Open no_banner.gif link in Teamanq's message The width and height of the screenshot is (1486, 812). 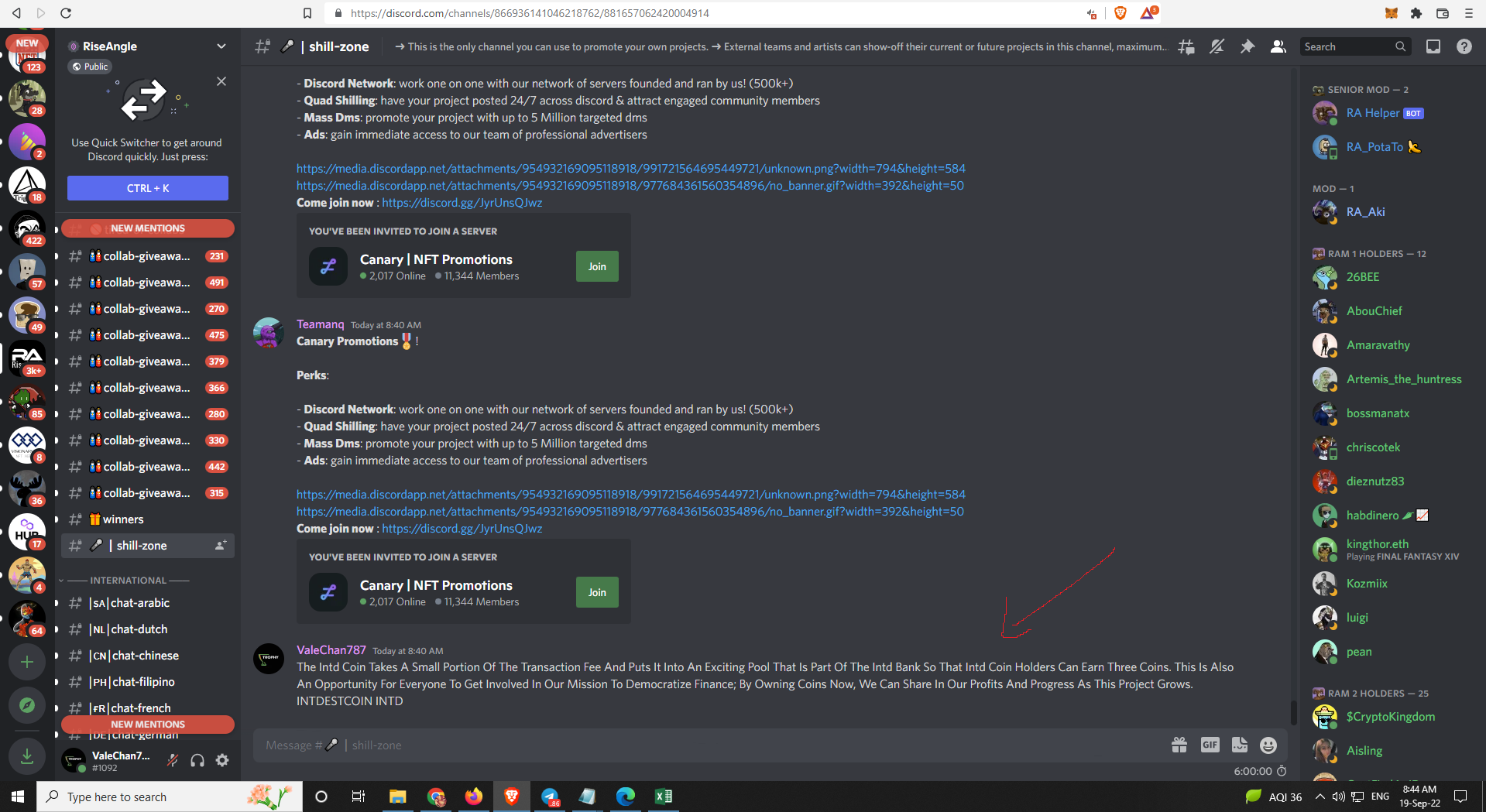tap(630, 512)
